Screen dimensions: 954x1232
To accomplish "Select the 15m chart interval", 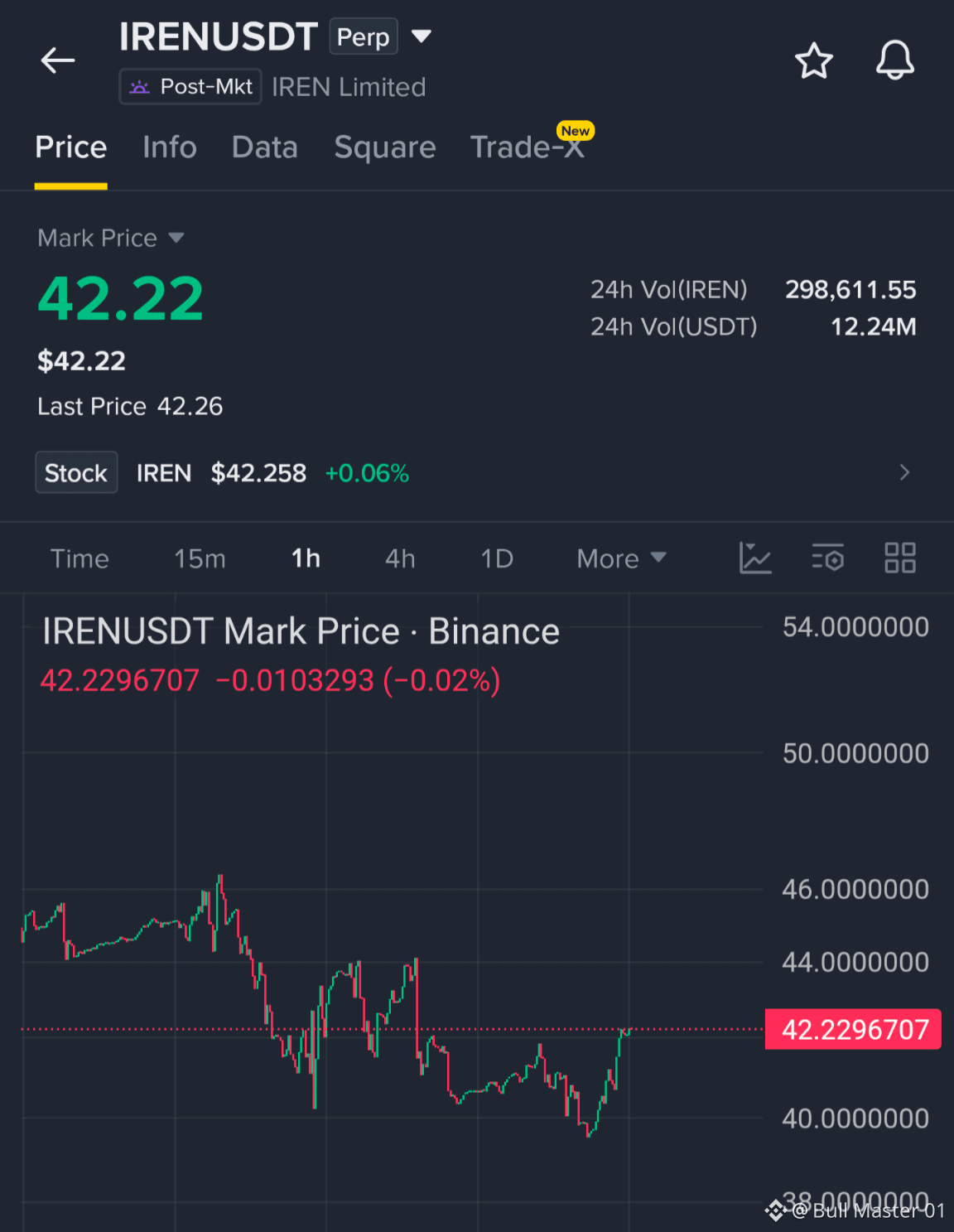I will point(200,558).
